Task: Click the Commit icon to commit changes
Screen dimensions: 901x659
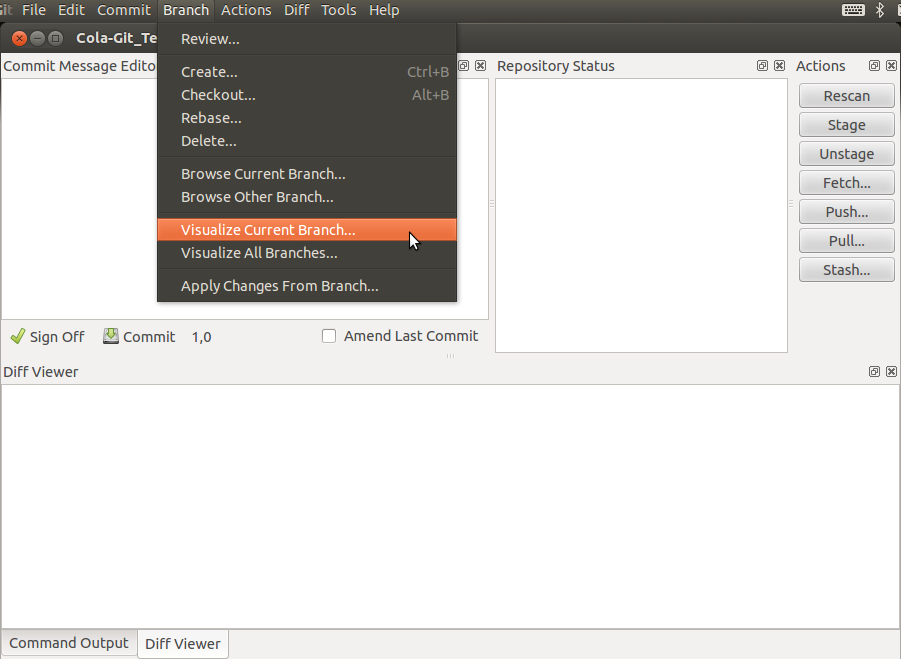Action: (x=110, y=336)
